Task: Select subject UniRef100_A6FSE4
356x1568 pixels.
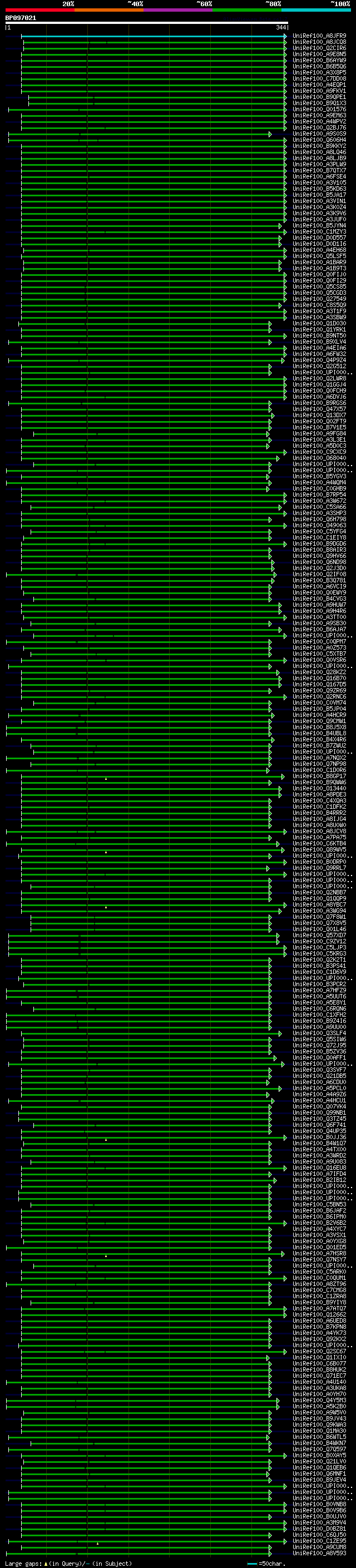Action: (319, 176)
